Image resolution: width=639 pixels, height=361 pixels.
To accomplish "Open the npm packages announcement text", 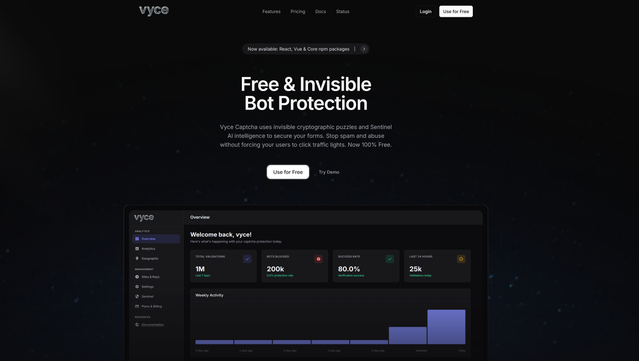I will (x=298, y=49).
